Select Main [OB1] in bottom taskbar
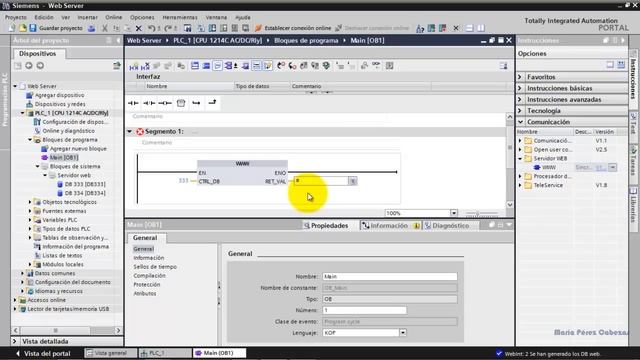The height and width of the screenshot is (360, 640). pos(219,353)
